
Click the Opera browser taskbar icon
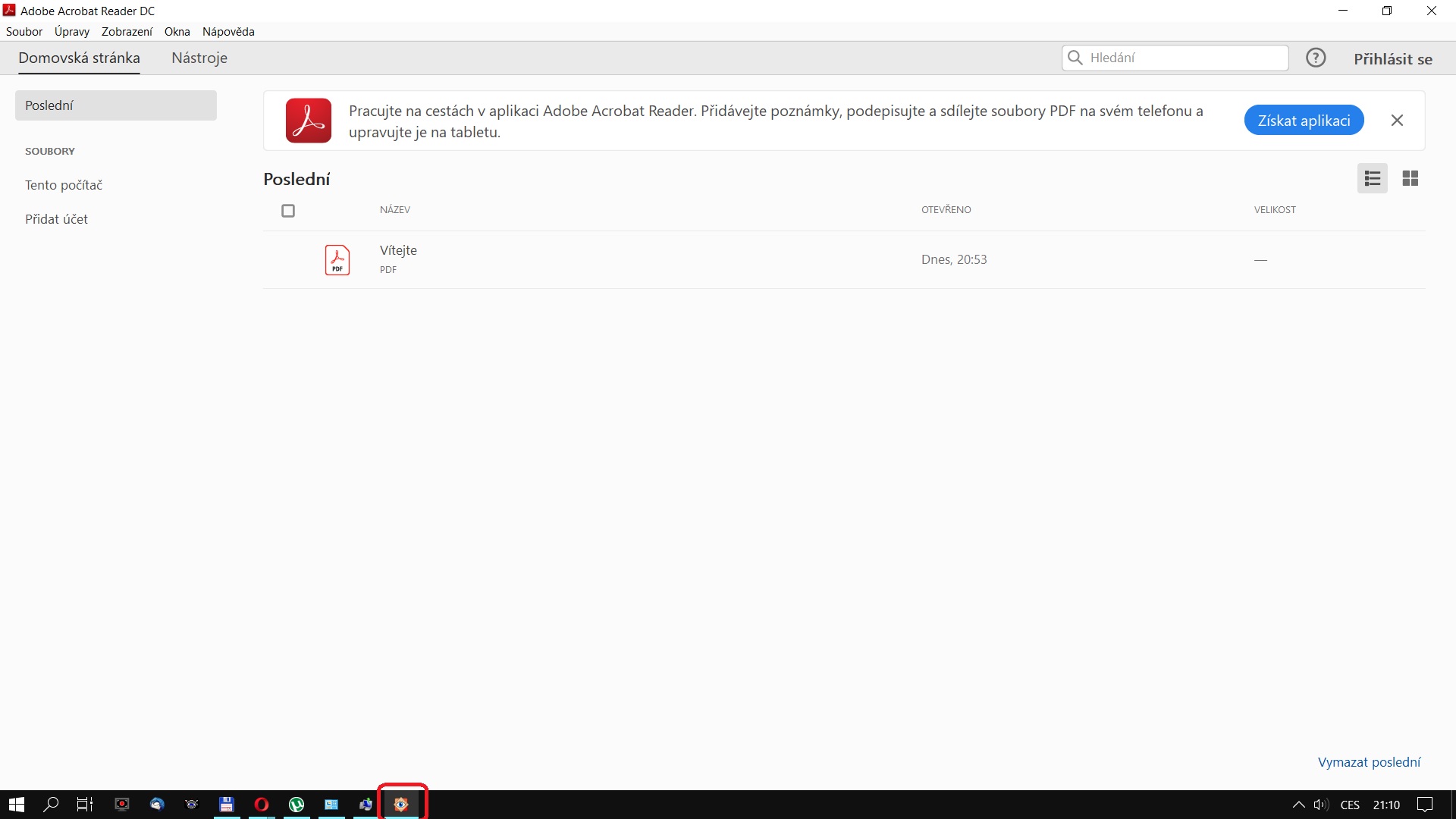[x=262, y=805]
